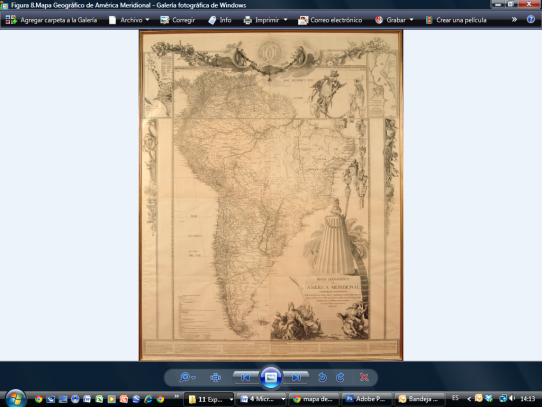Expand the Grabar dropdown arrow

tap(411, 20)
